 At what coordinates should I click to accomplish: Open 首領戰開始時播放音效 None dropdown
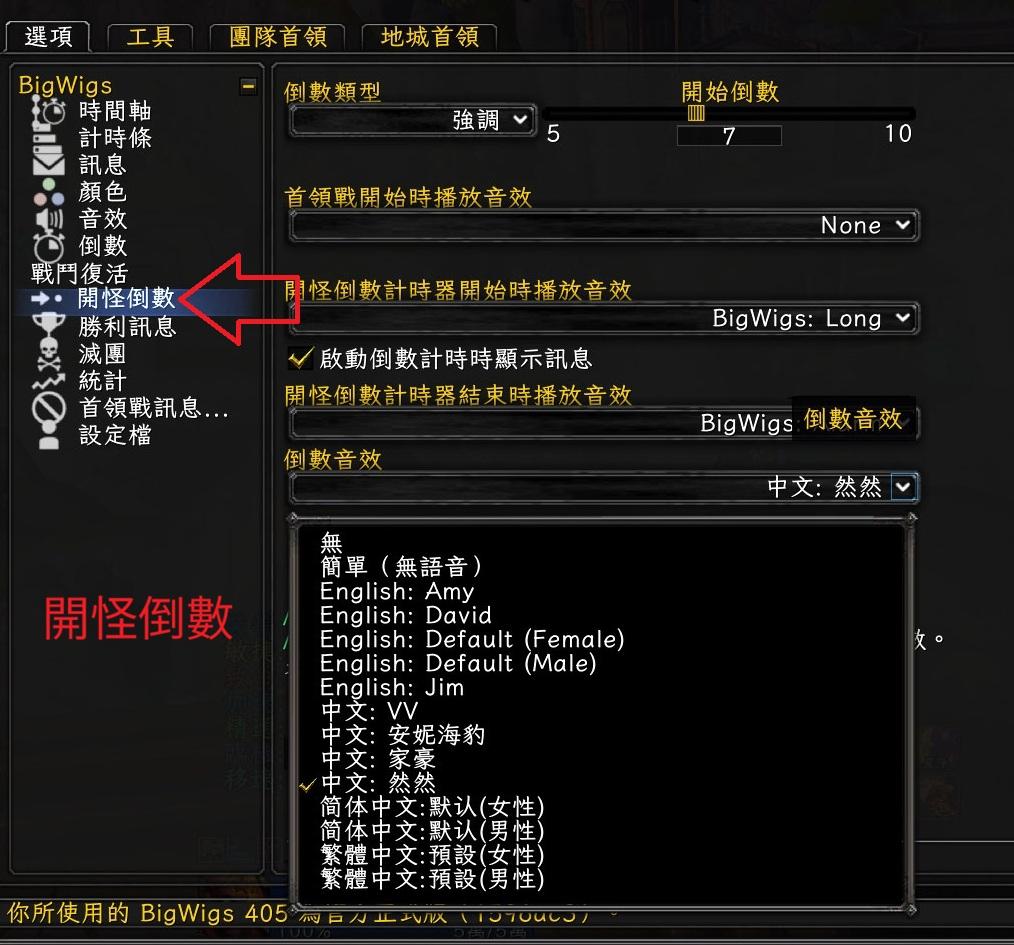click(603, 226)
